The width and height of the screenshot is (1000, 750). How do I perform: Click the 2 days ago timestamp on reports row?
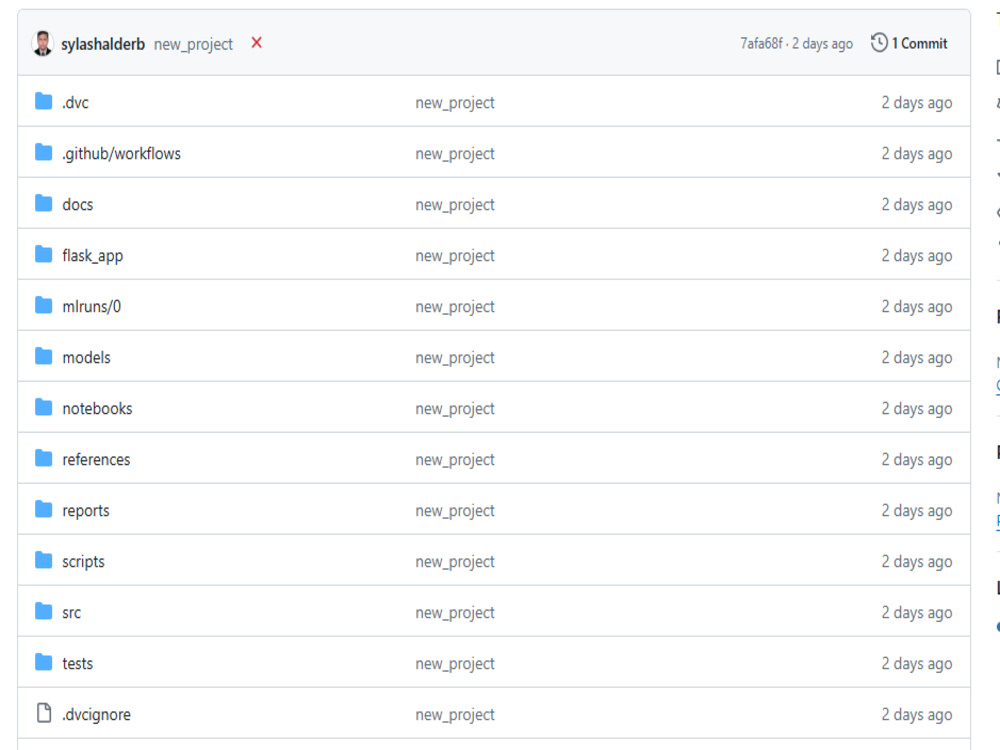(x=916, y=510)
